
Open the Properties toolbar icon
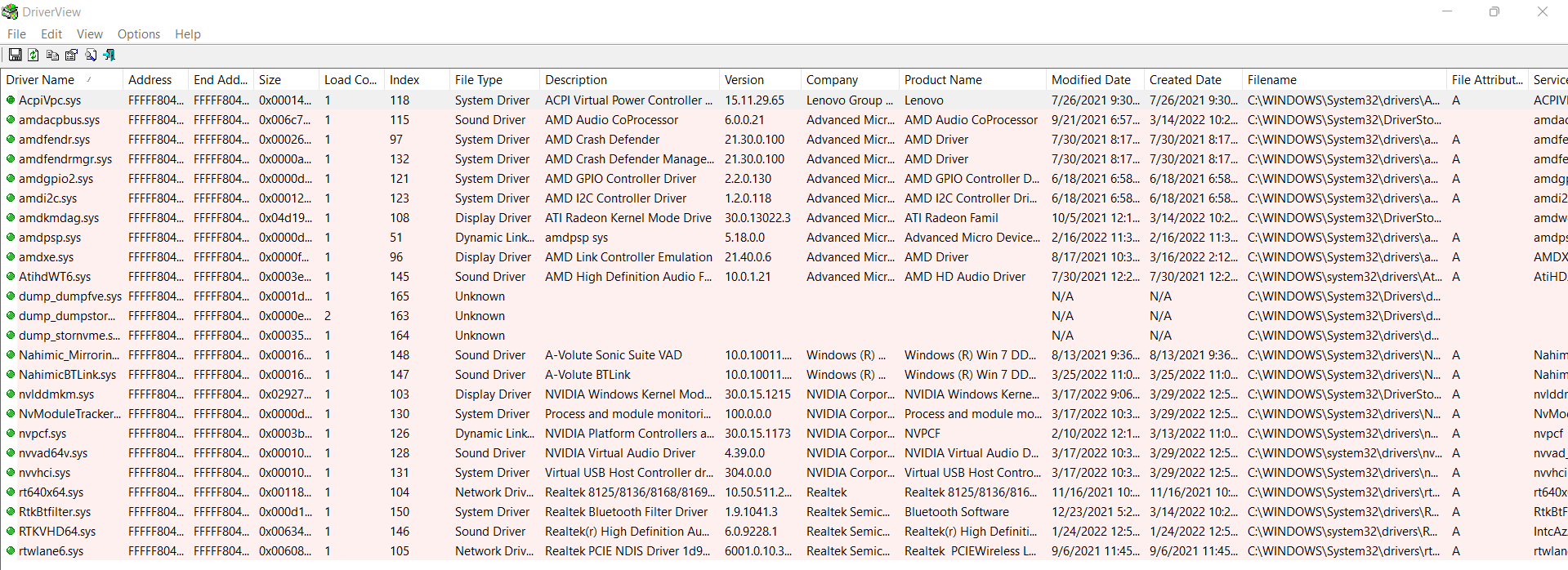tap(71, 55)
